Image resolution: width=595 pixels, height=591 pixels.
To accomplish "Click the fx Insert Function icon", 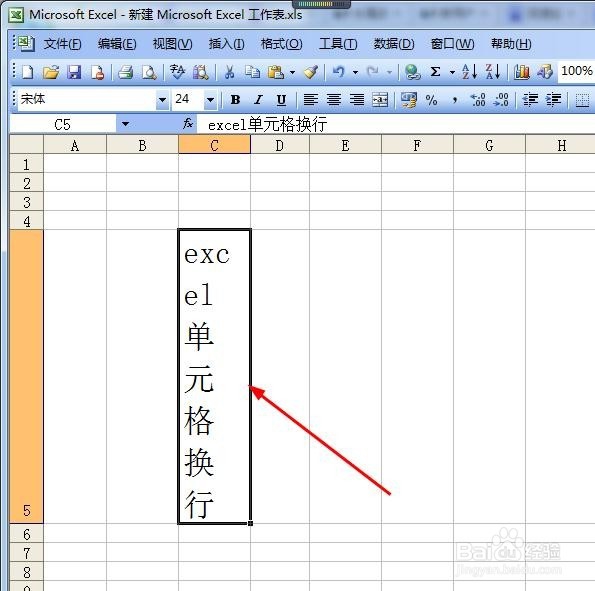I will point(188,123).
